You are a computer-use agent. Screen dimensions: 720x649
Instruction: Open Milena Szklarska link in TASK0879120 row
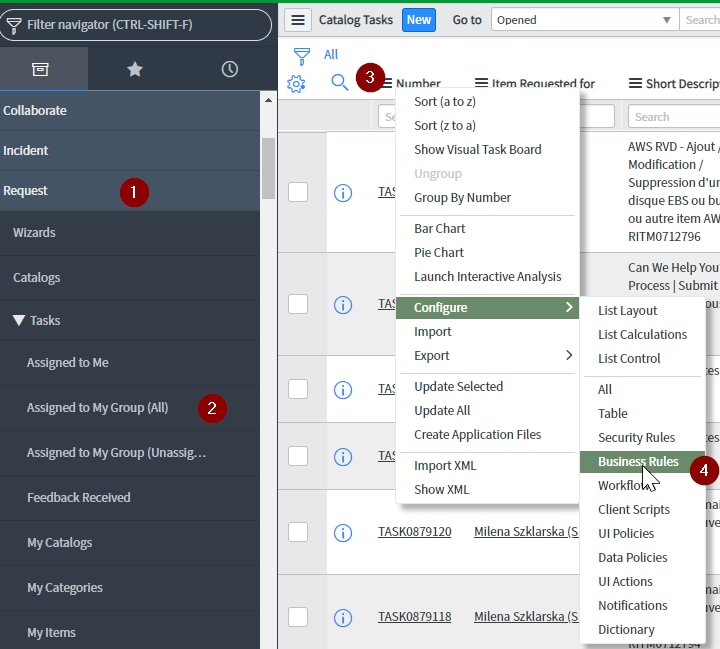point(526,531)
